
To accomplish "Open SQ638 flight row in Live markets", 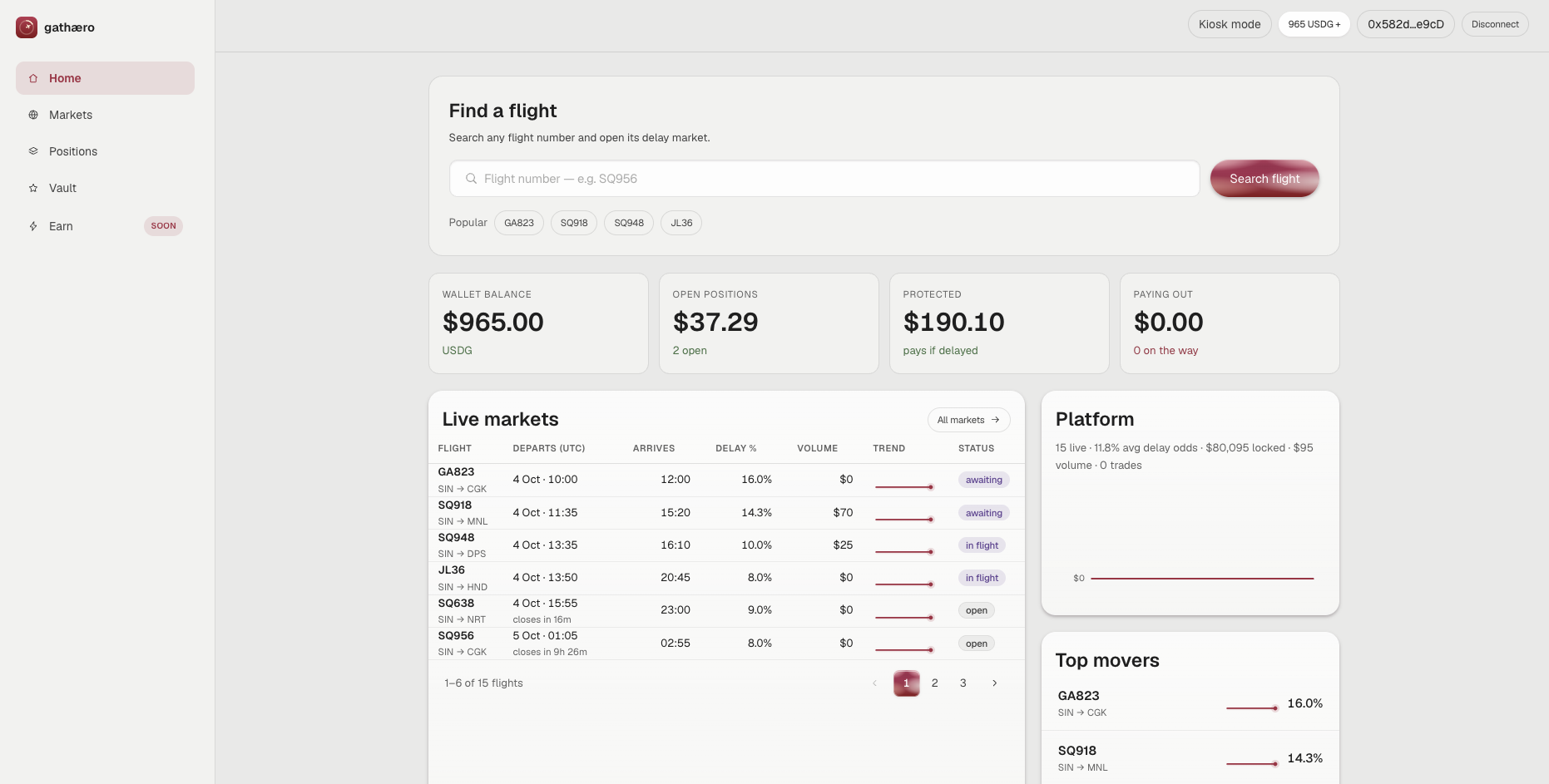I will point(726,611).
